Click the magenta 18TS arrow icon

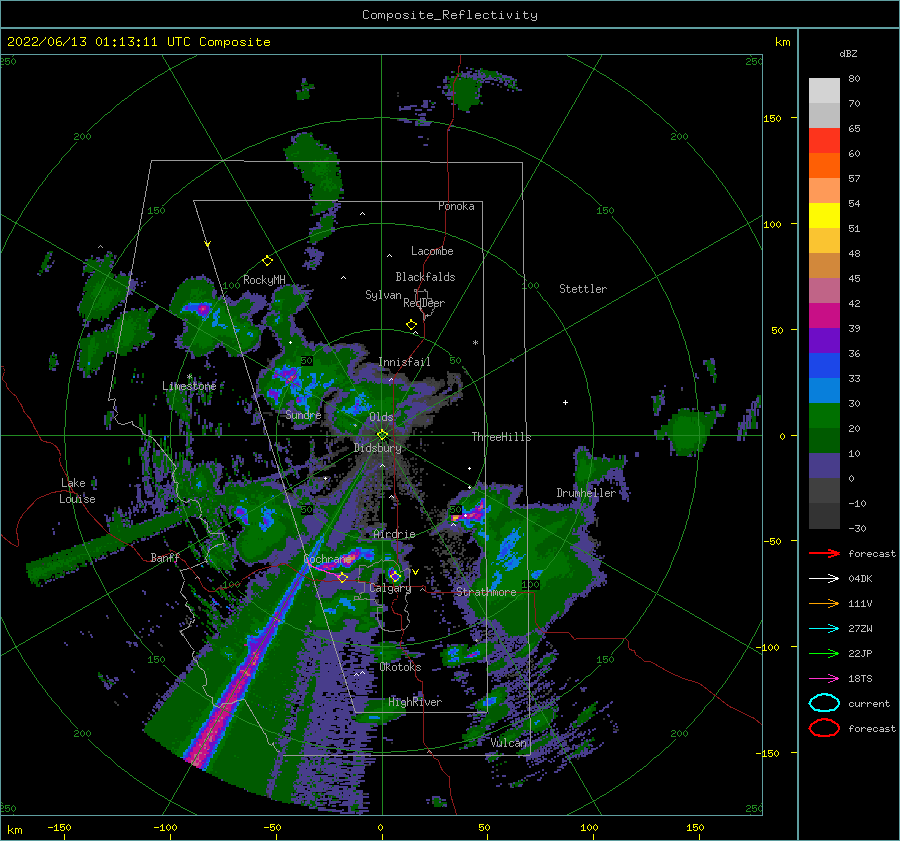point(824,679)
